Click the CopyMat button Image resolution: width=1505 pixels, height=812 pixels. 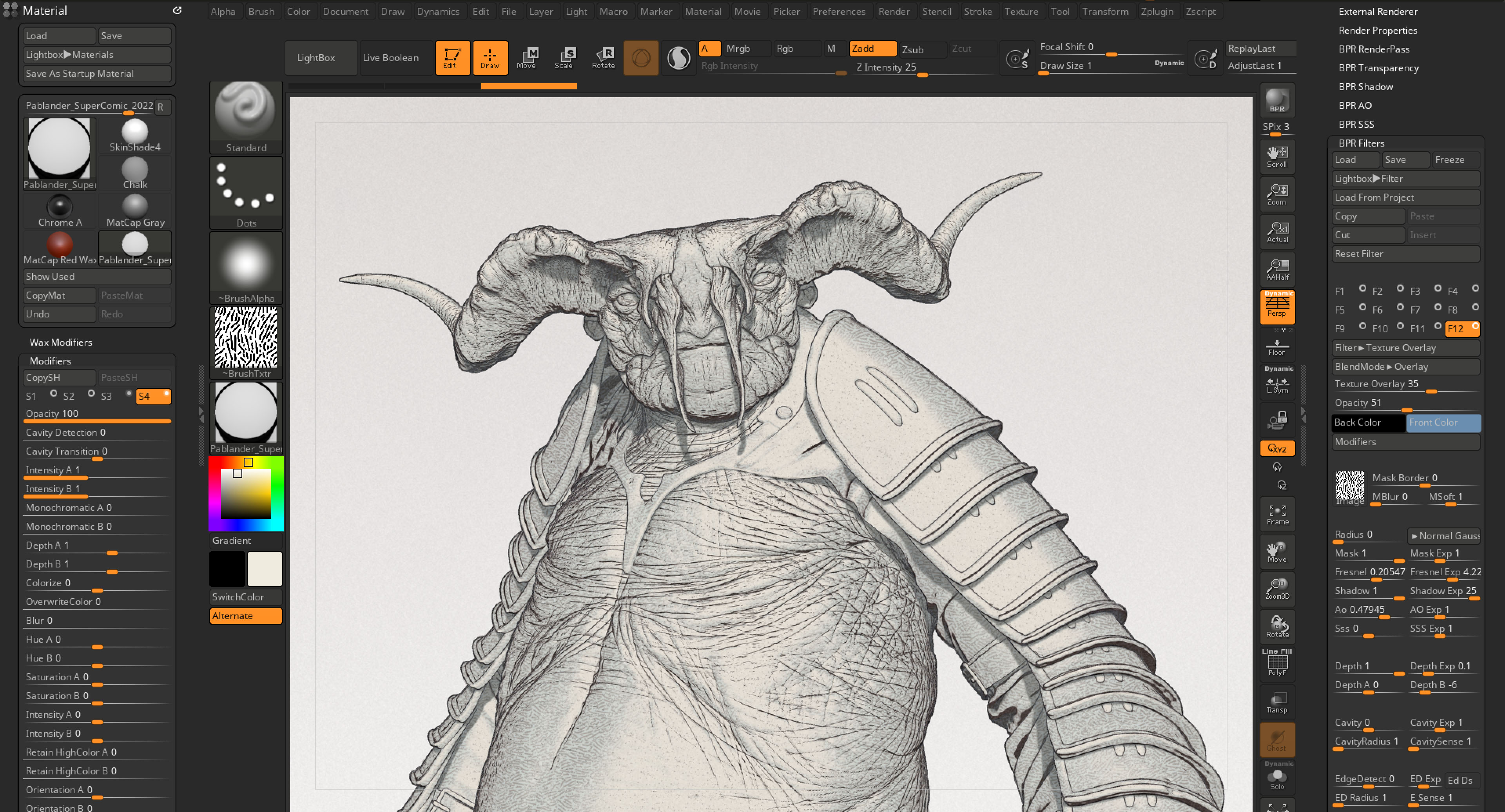(59, 295)
